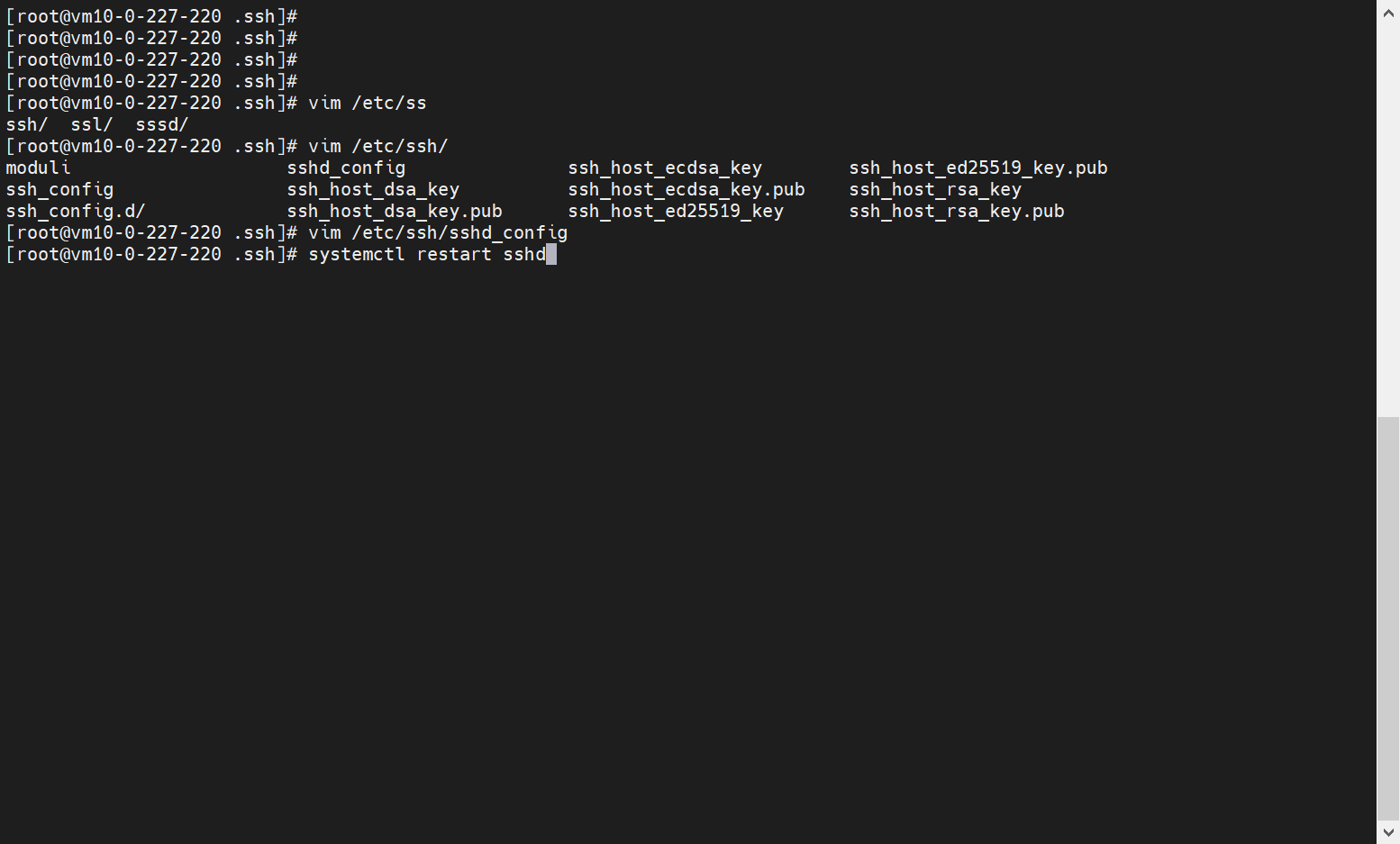1400x844 pixels.
Task: Click ssh_host_ed25519_key without the .pub extension
Action: click(676, 212)
